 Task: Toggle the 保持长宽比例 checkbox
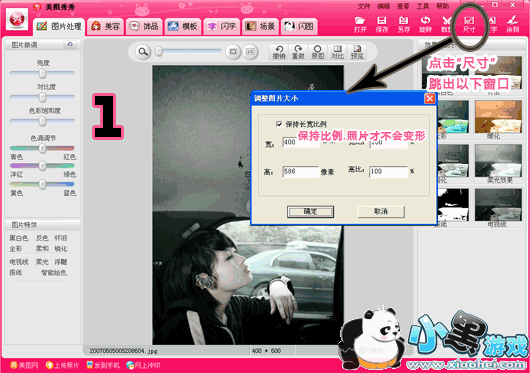[279, 124]
